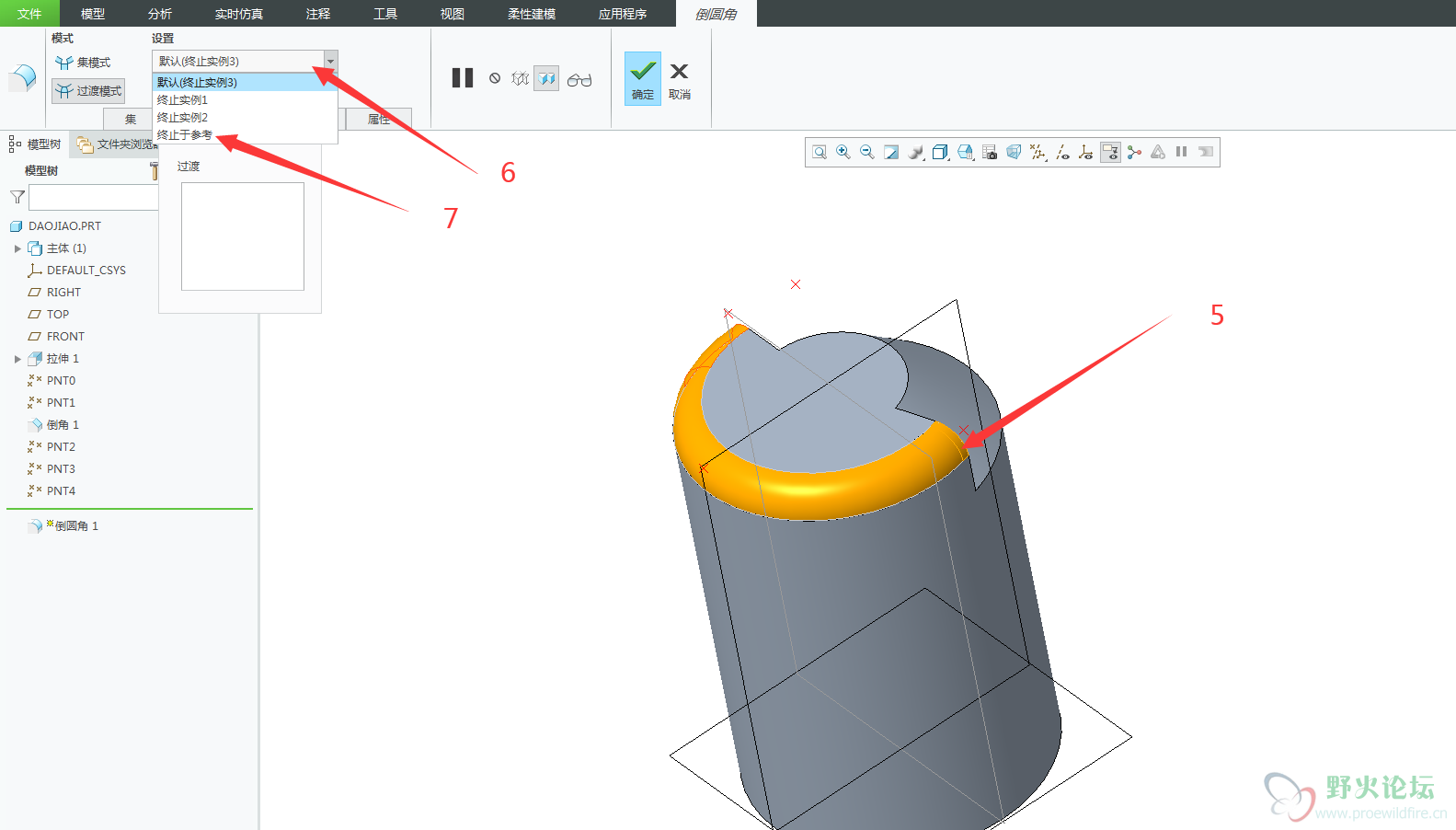Click the Zoom In magnifier icon
This screenshot has width=1456, height=830.
point(843,152)
